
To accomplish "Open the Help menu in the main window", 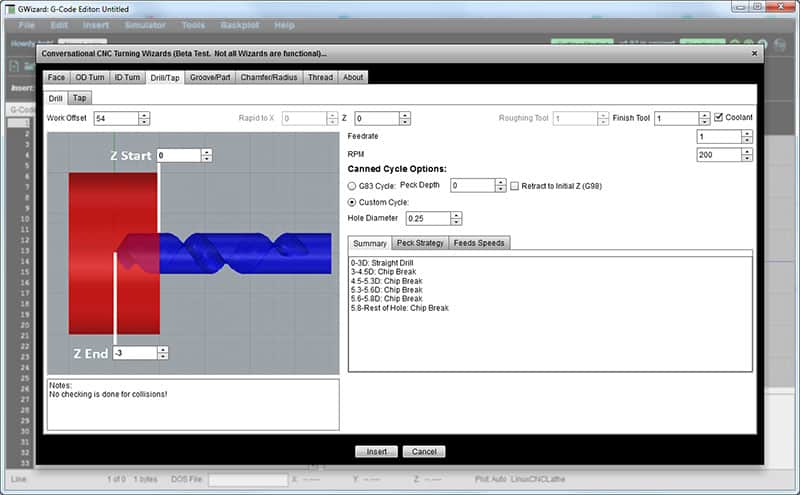I will [284, 25].
